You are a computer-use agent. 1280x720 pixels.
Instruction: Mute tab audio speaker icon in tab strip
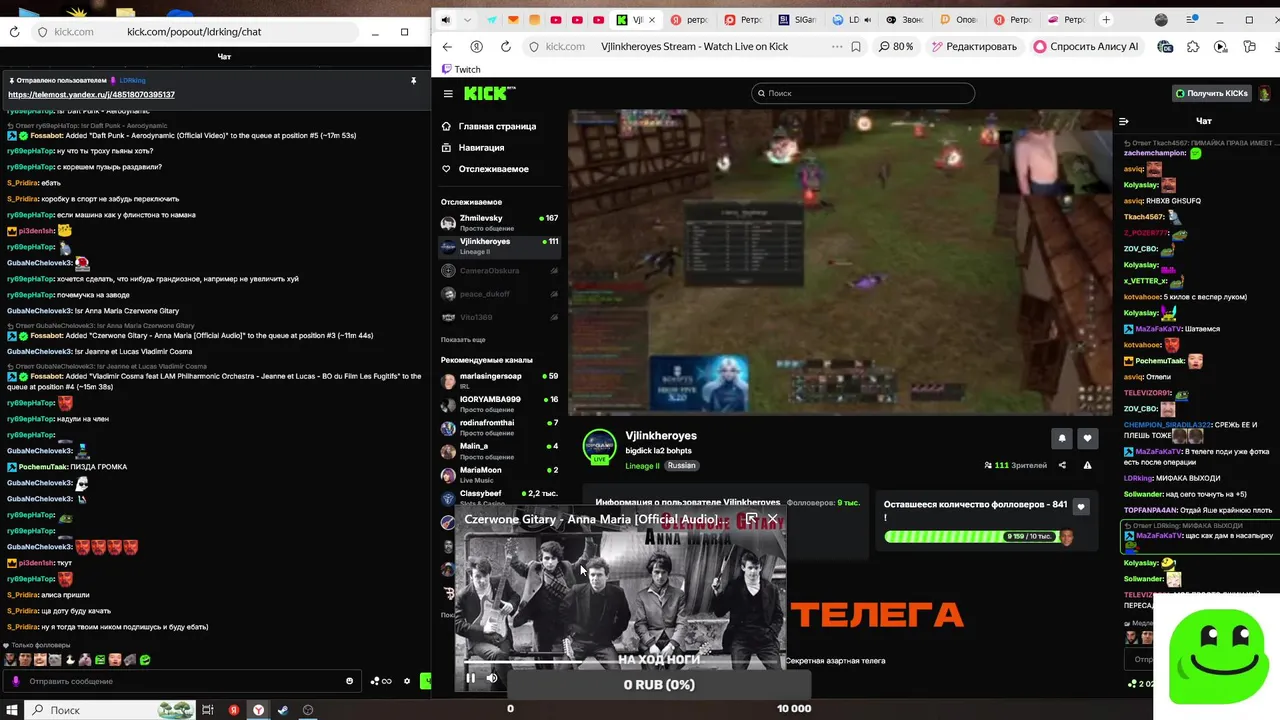[445, 20]
